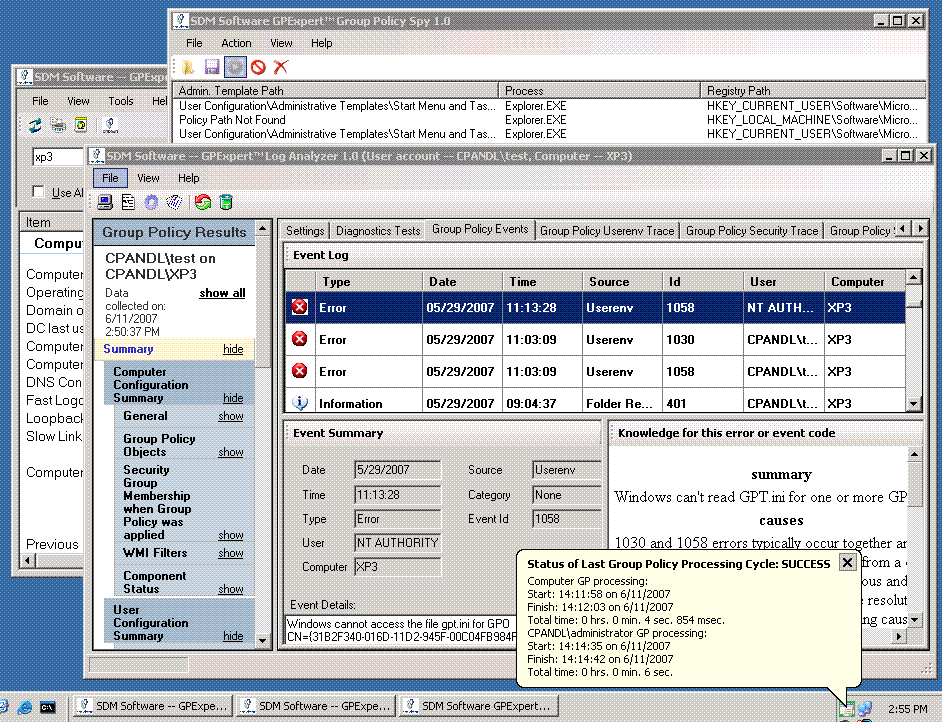Screen dimensions: 942x722
Task: Show the WMI Filters section
Action: tap(231, 553)
